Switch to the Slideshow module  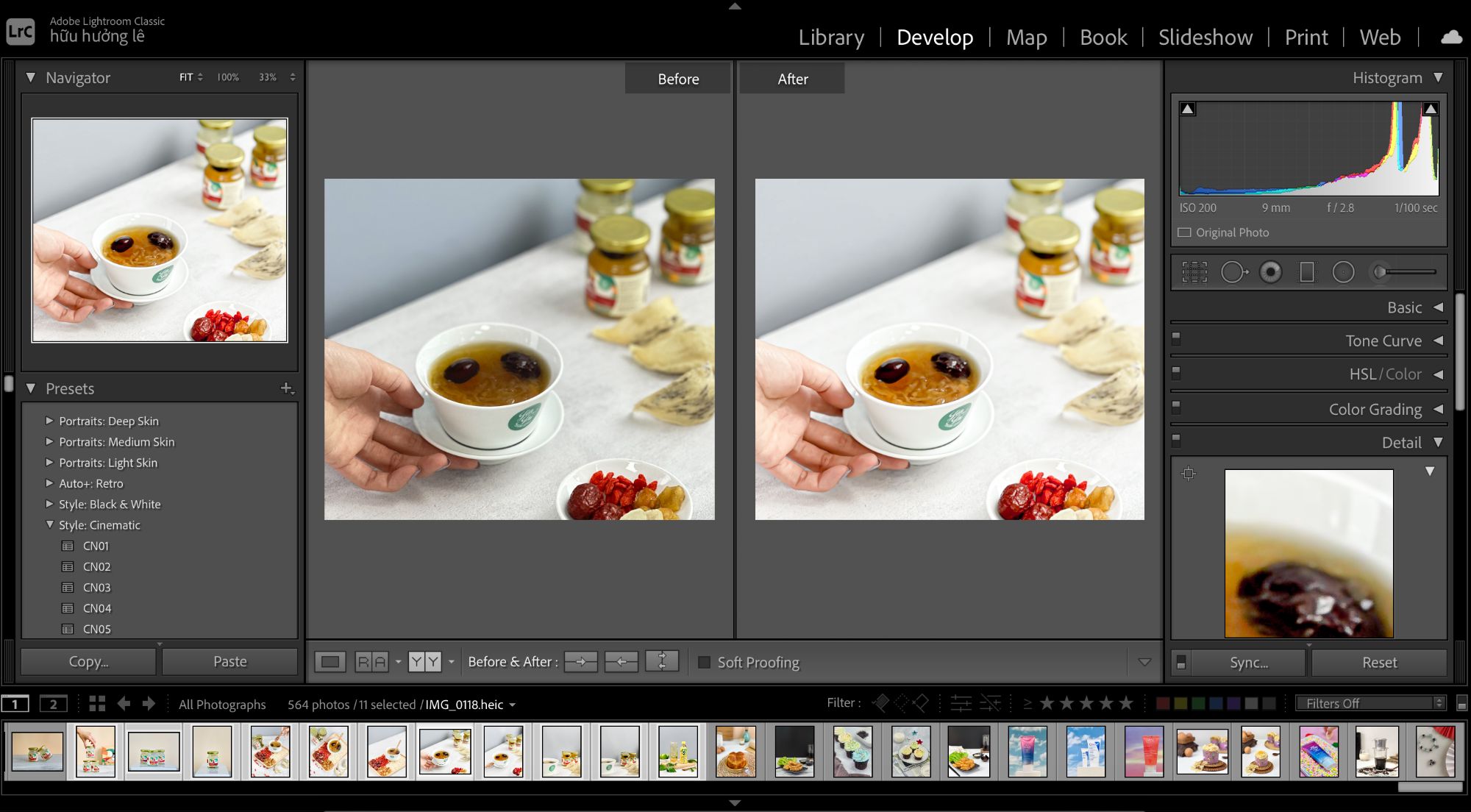[1205, 37]
